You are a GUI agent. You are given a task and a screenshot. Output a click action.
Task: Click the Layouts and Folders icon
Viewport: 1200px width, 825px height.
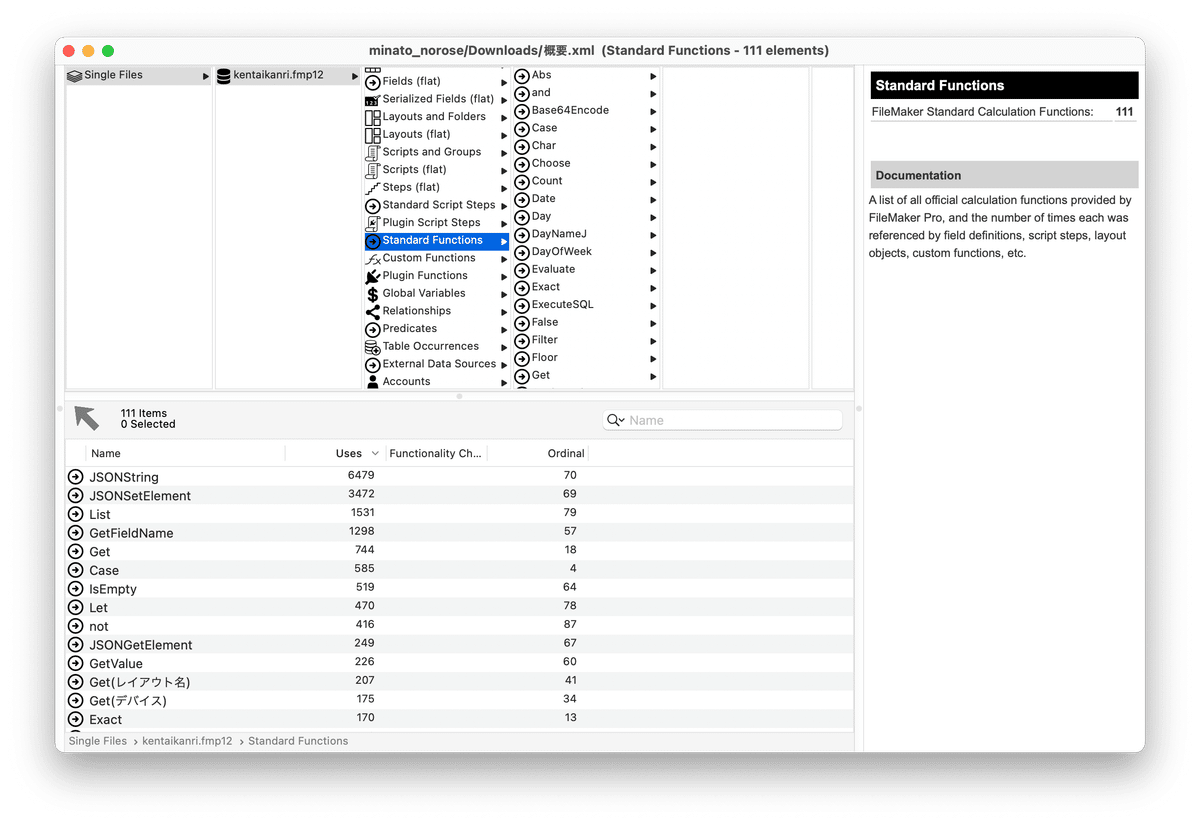coord(373,116)
